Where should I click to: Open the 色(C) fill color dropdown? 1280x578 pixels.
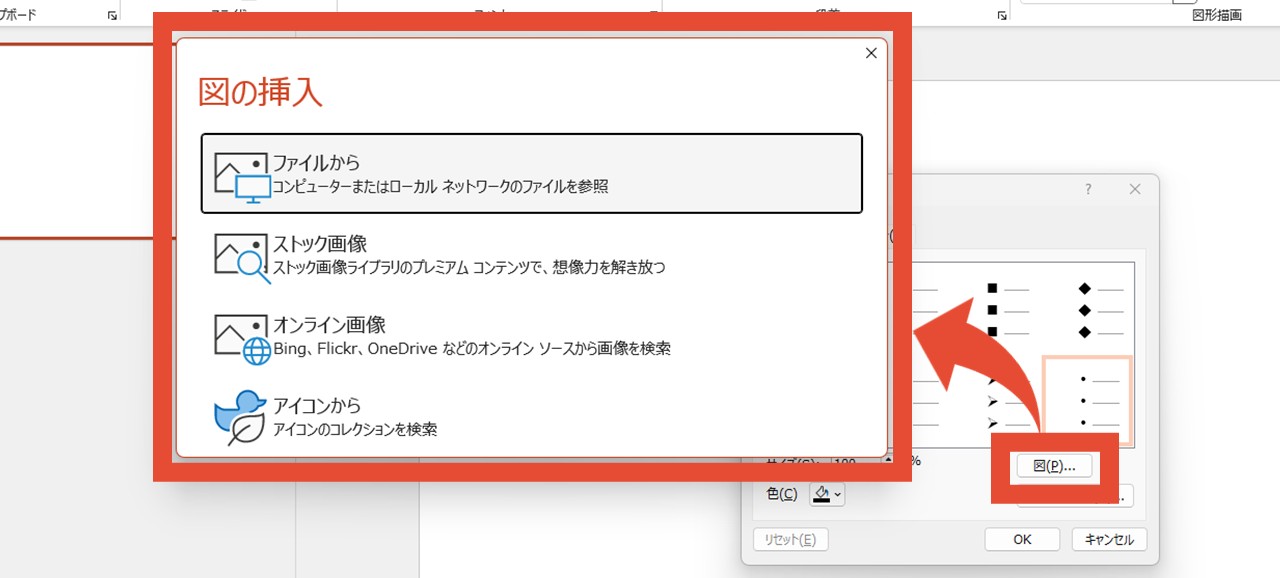827,494
